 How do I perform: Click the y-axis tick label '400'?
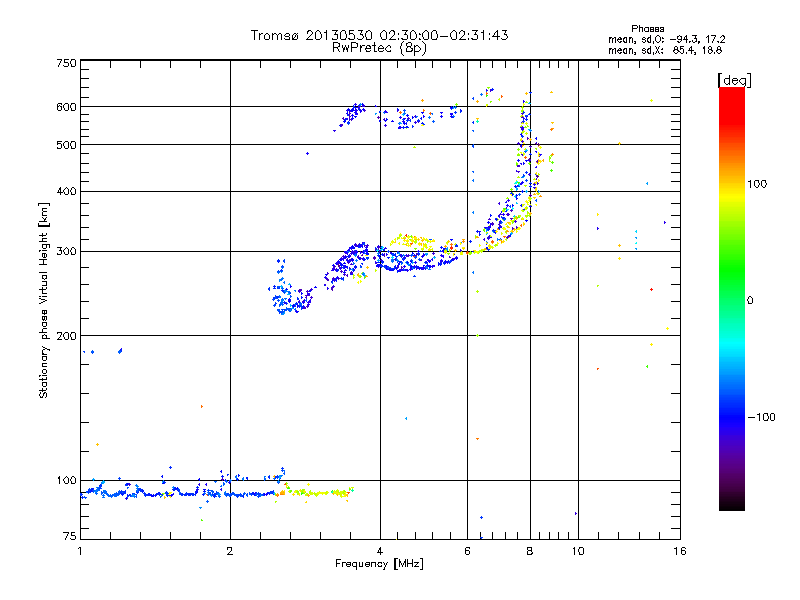tap(66, 191)
